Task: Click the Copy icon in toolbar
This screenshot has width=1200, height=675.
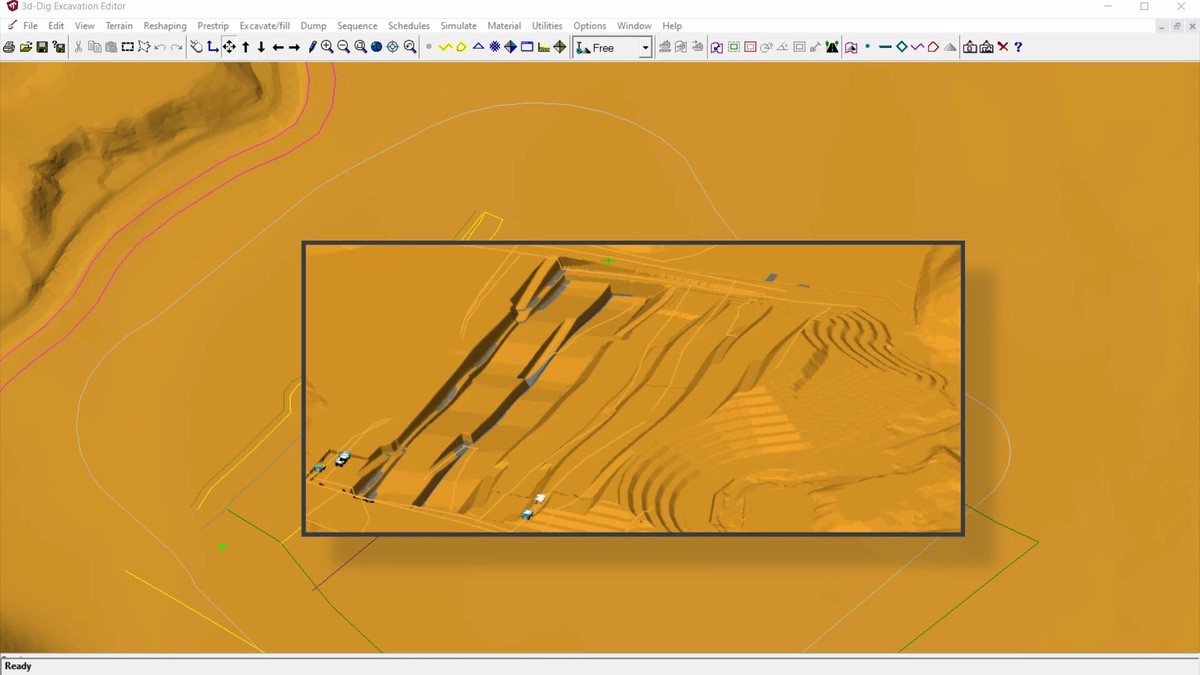Action: [95, 47]
